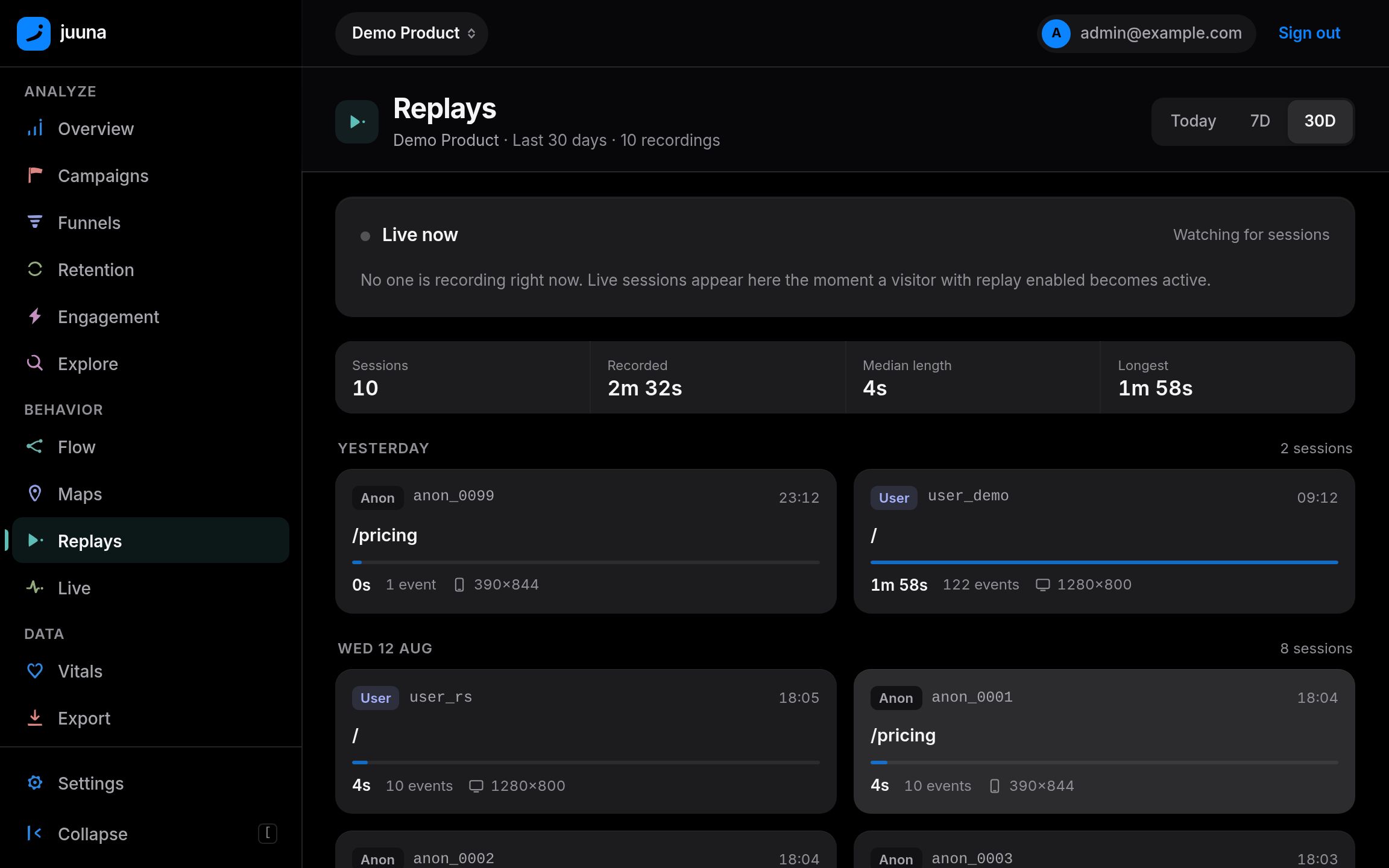Open Campaigns menu item
Screen dimensions: 1389x868
pos(151,175)
